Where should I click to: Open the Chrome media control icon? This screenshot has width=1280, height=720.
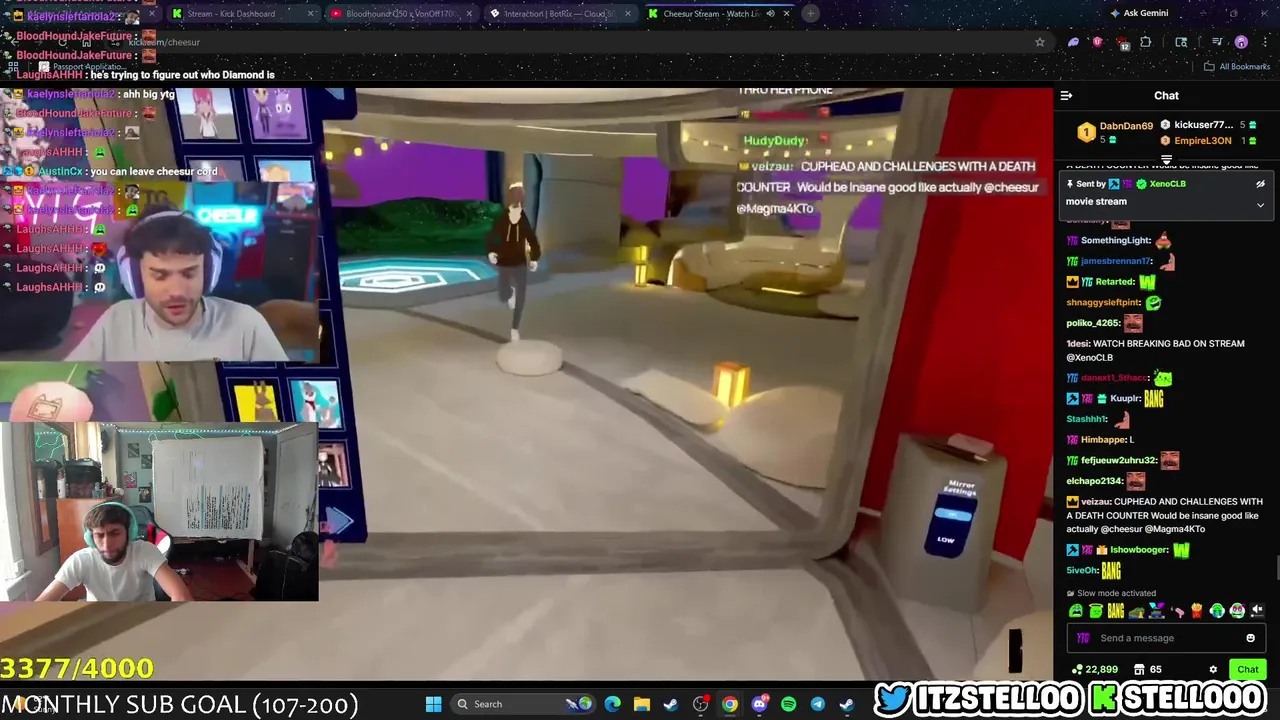1217,42
